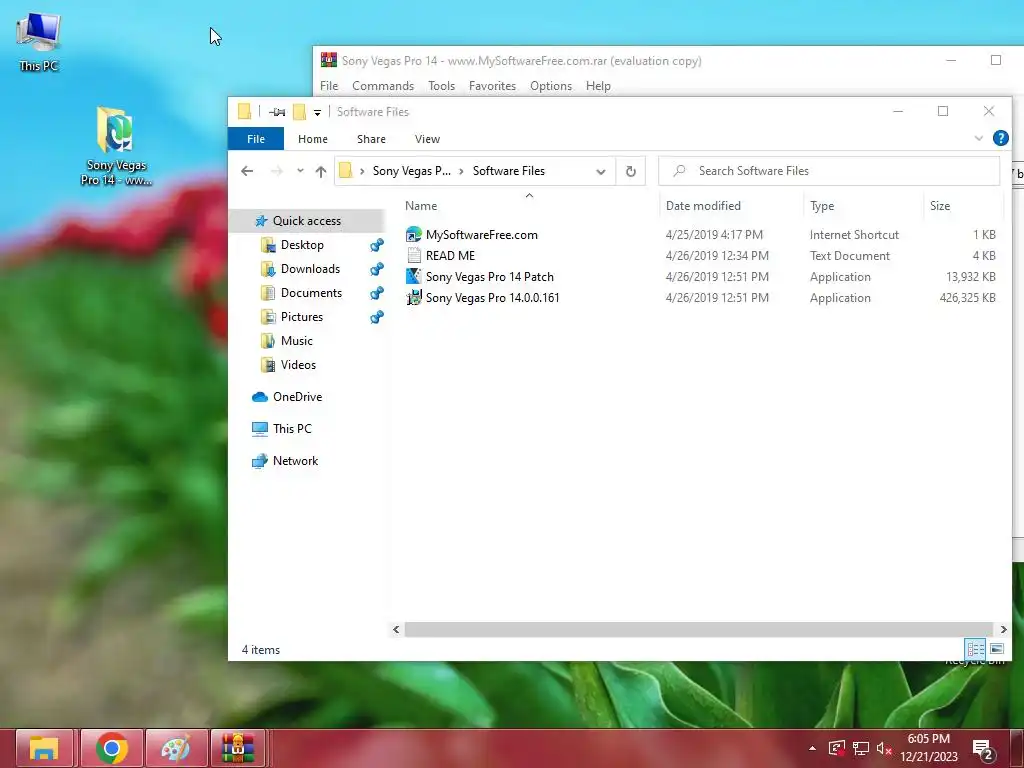This screenshot has height=768, width=1024.
Task: Open Downloads in navigation pane
Action: [310, 269]
